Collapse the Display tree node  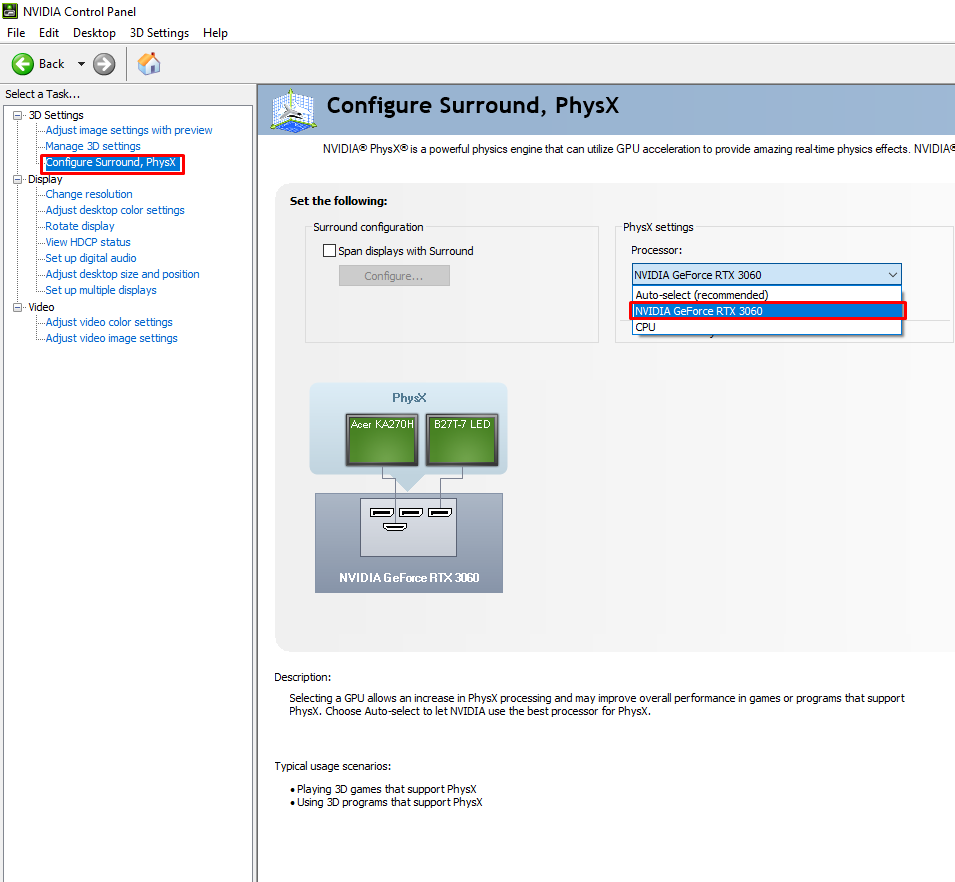[x=18, y=179]
